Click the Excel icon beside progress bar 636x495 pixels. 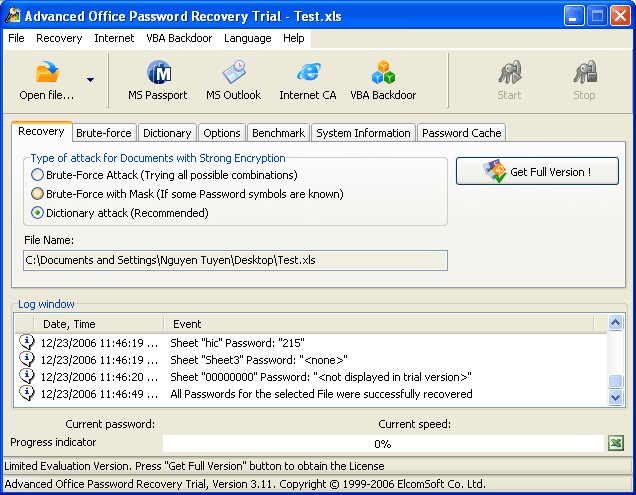click(x=615, y=443)
